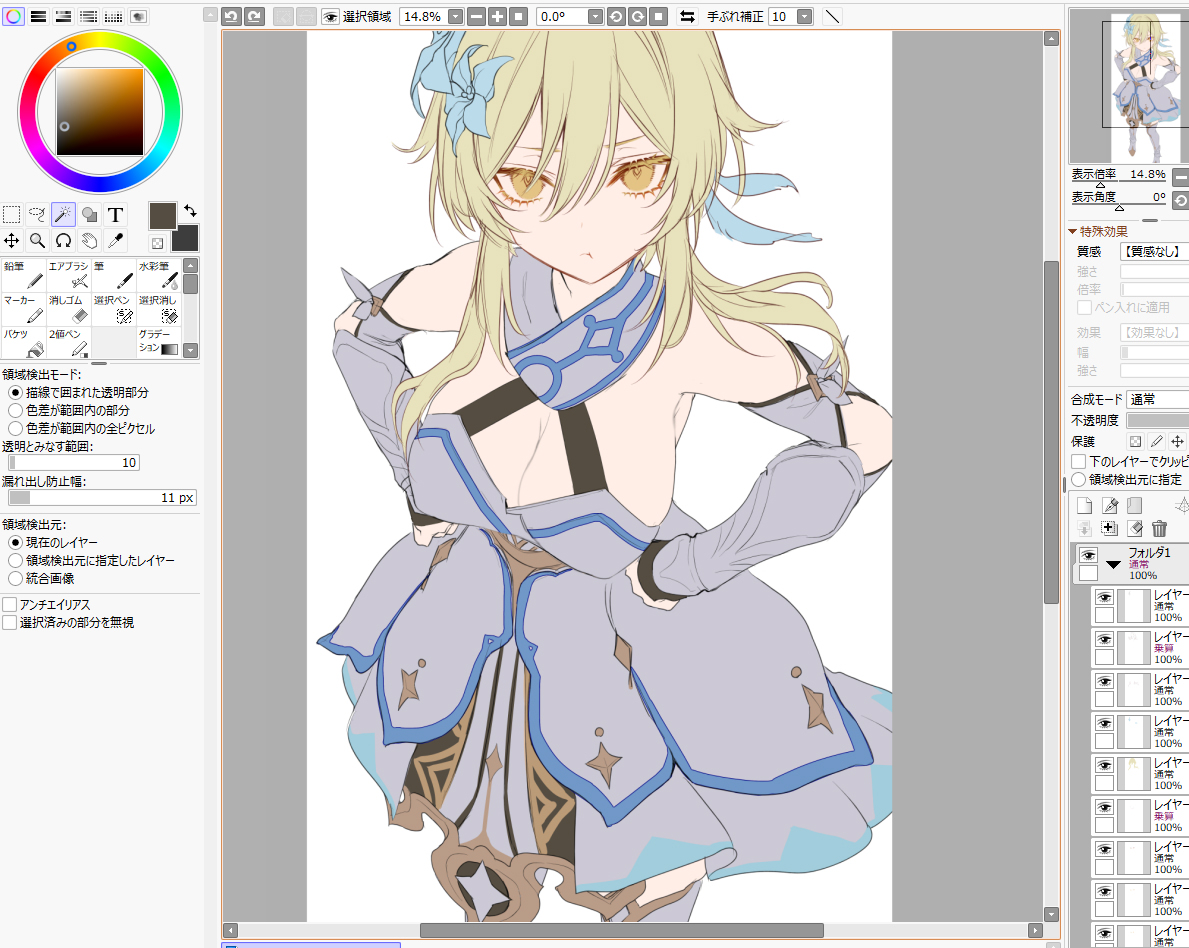This screenshot has height=948, width=1189.
Task: Select the lasso selection tool
Action: click(x=38, y=214)
